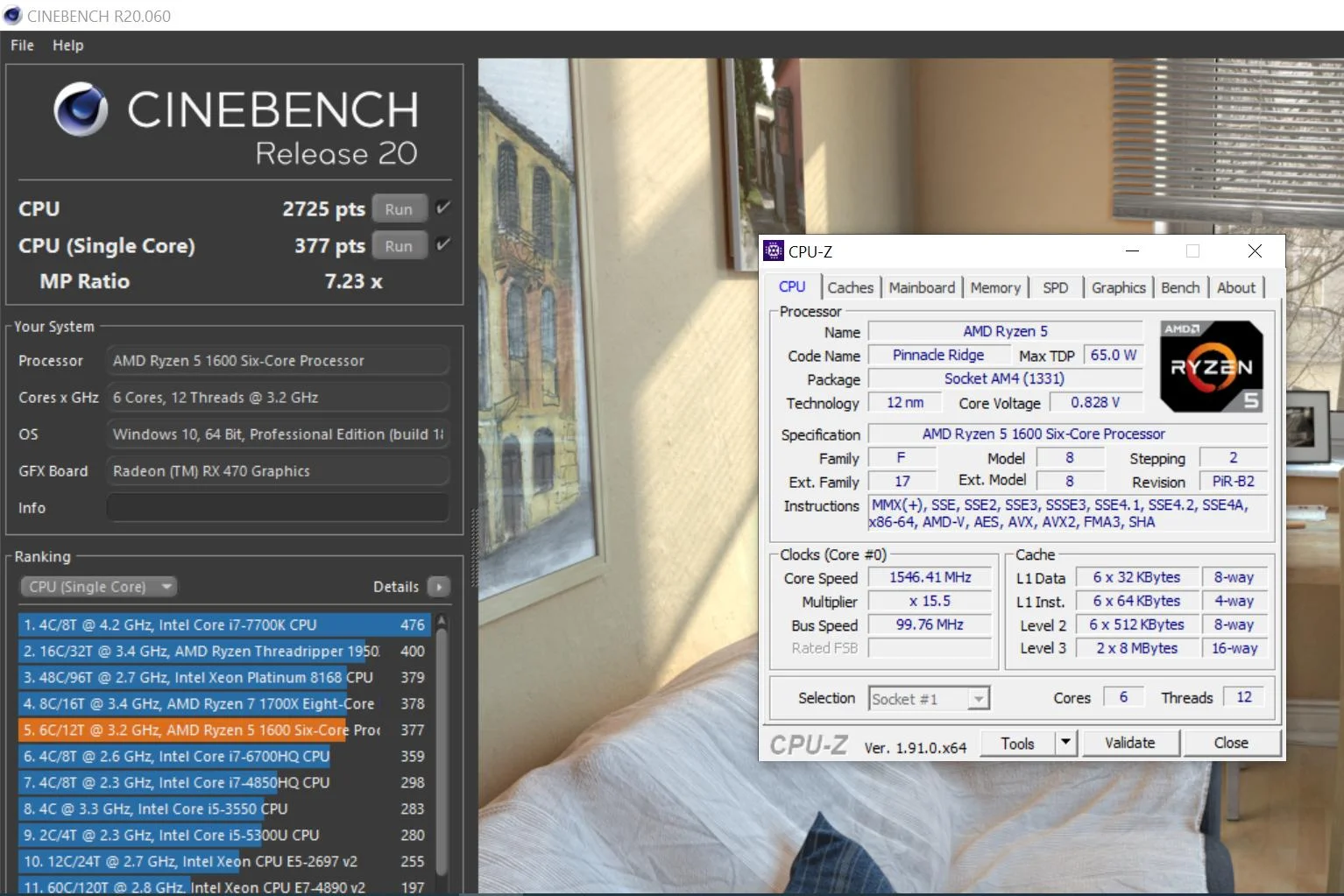Image resolution: width=1344 pixels, height=896 pixels.
Task: Select ranking row Intel Xeon Platinum 8168
Action: [224, 677]
